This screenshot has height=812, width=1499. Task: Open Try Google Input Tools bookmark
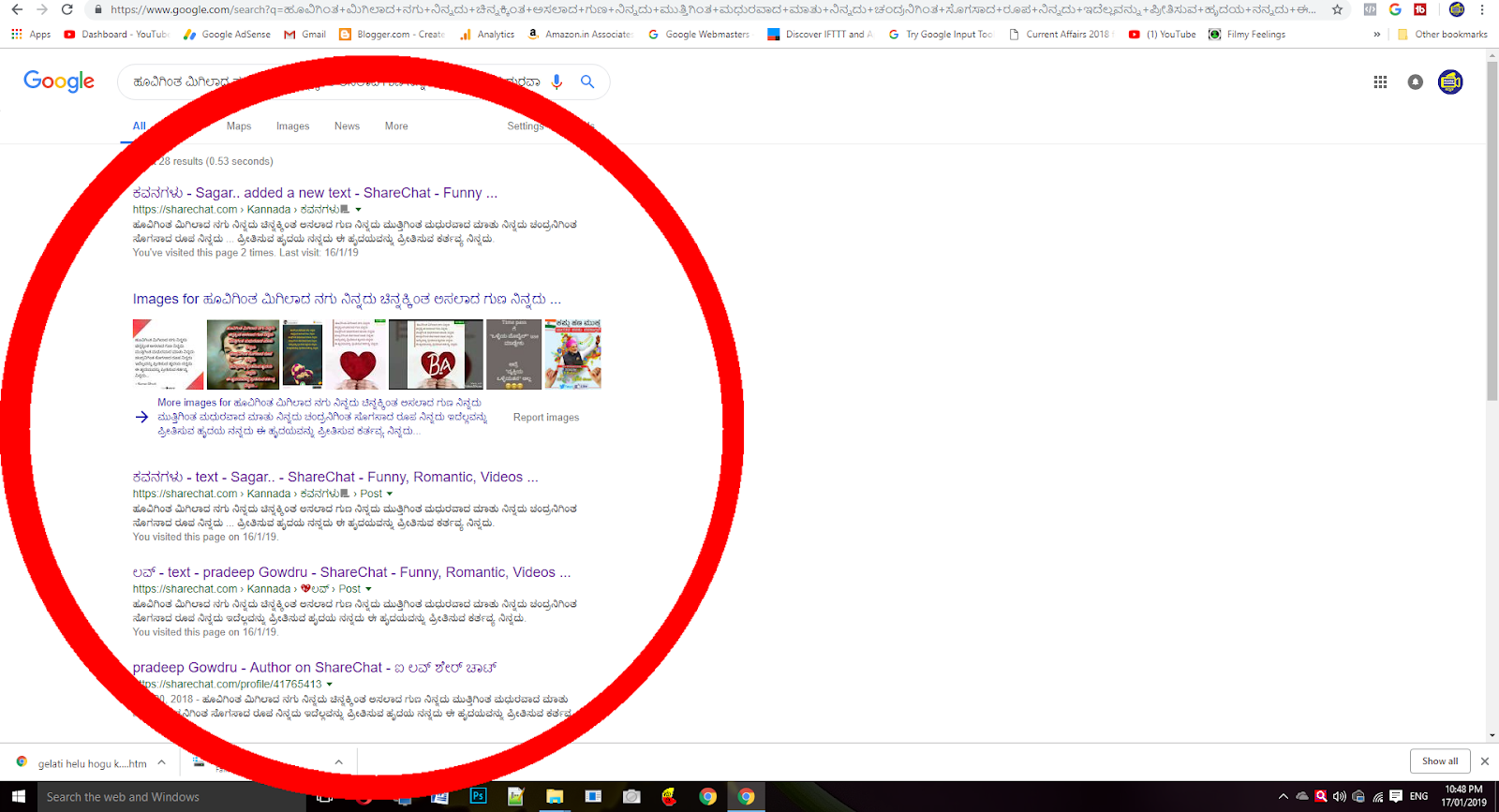point(941,34)
